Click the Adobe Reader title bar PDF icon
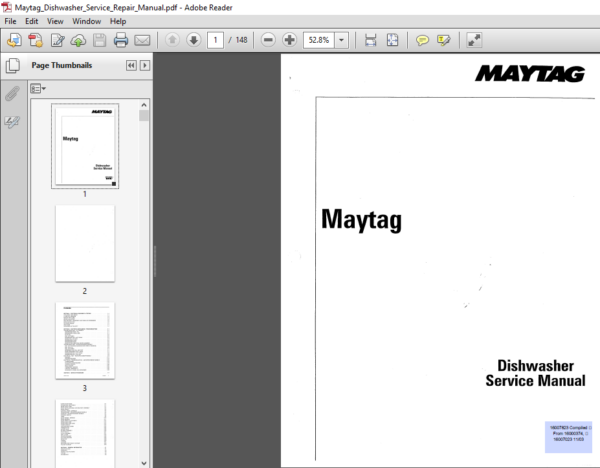The image size is (600, 468). (7, 7)
